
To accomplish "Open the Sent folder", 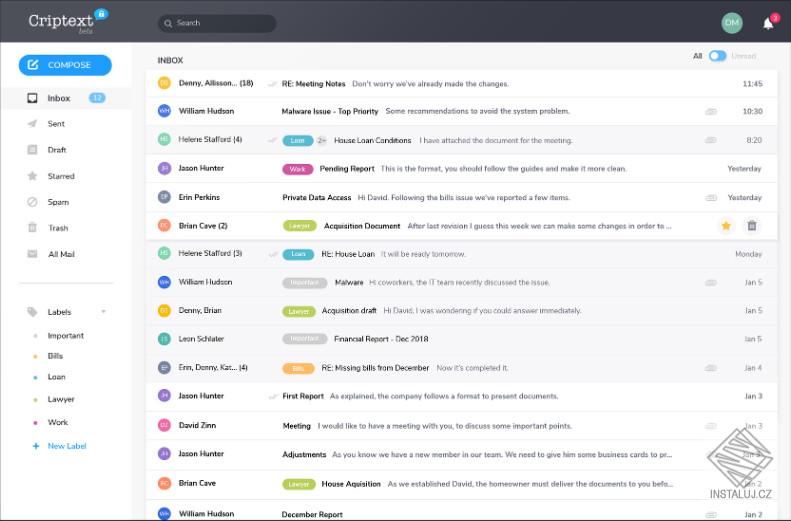I will tap(56, 124).
